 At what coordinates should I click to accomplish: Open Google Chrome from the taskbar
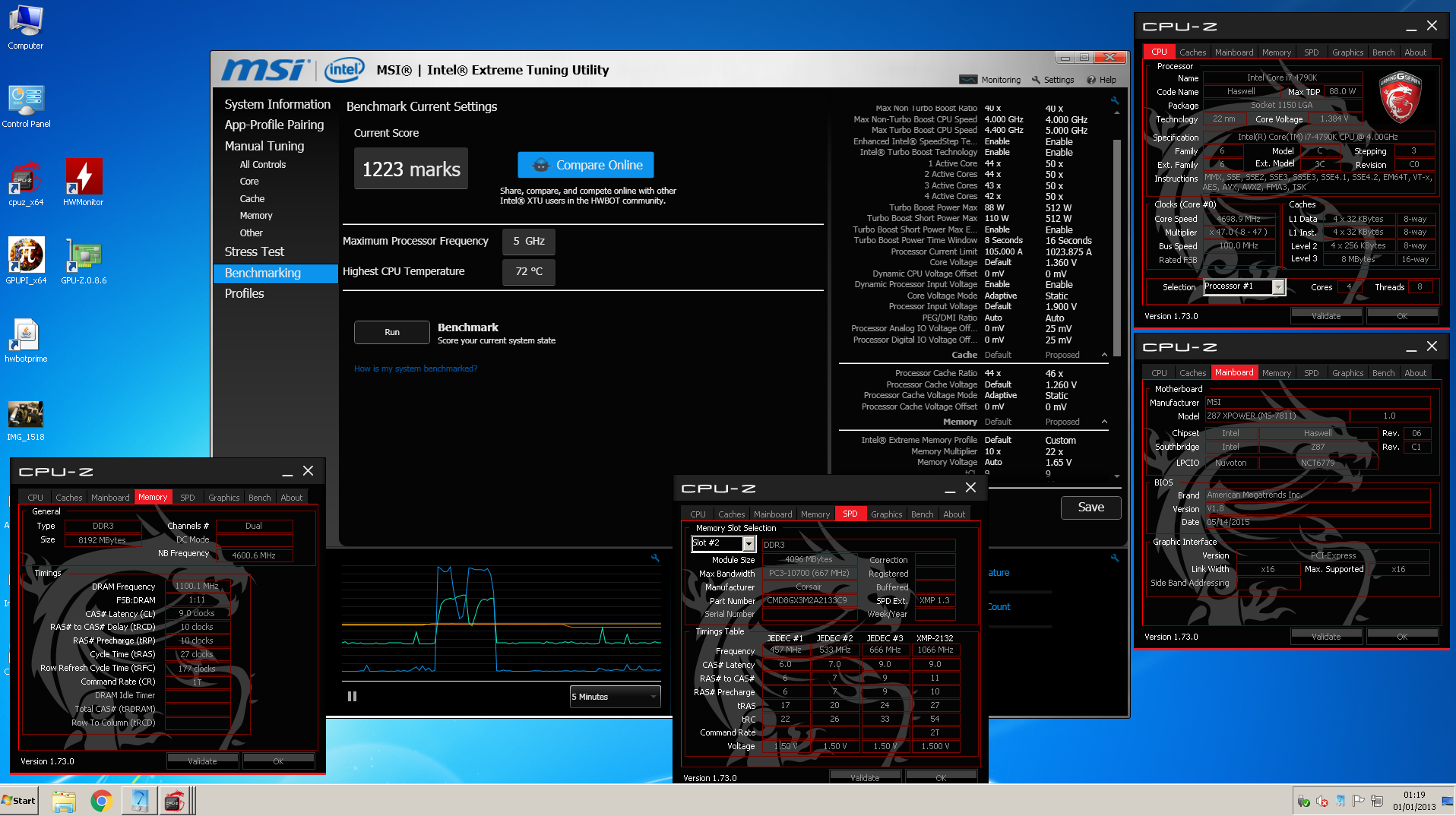[101, 801]
